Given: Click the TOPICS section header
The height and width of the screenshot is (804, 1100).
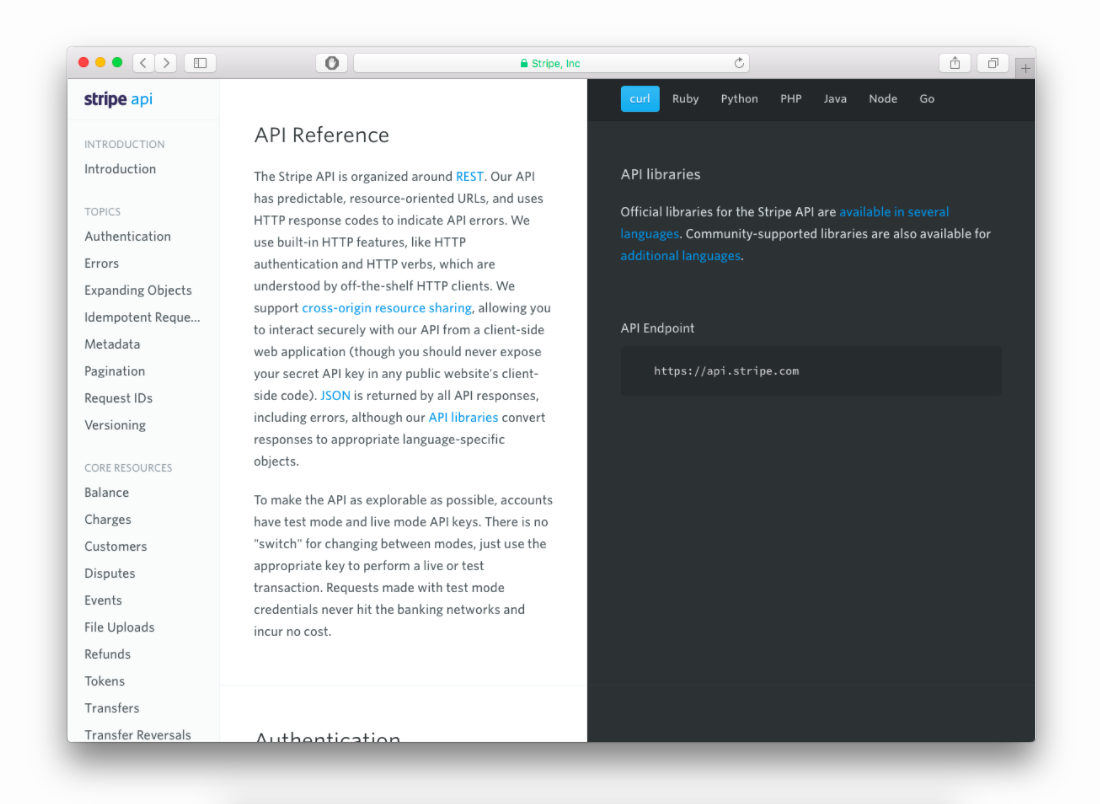Looking at the screenshot, I should click(x=102, y=212).
